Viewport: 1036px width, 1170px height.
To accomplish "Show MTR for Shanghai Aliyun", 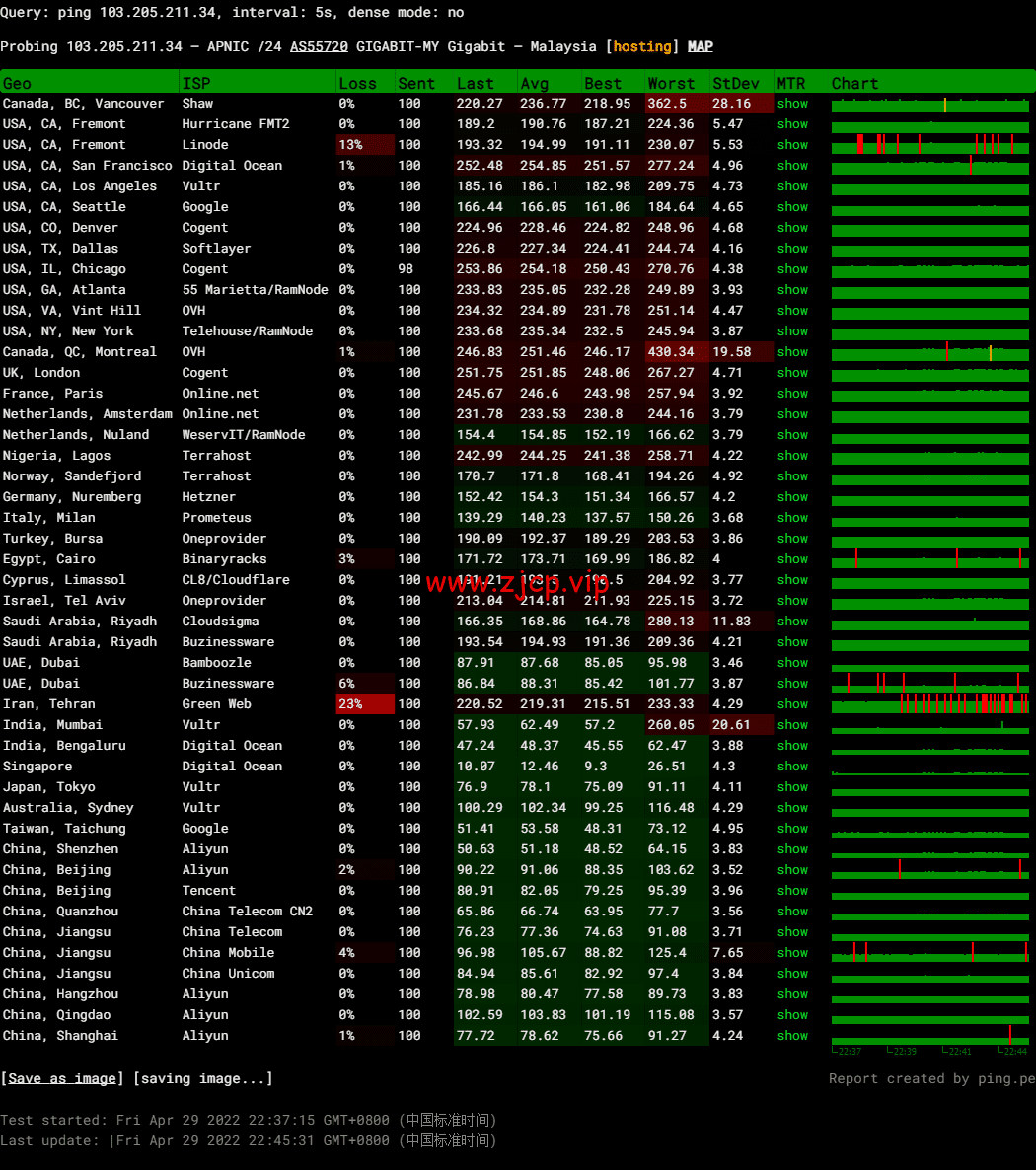I will 792,1036.
